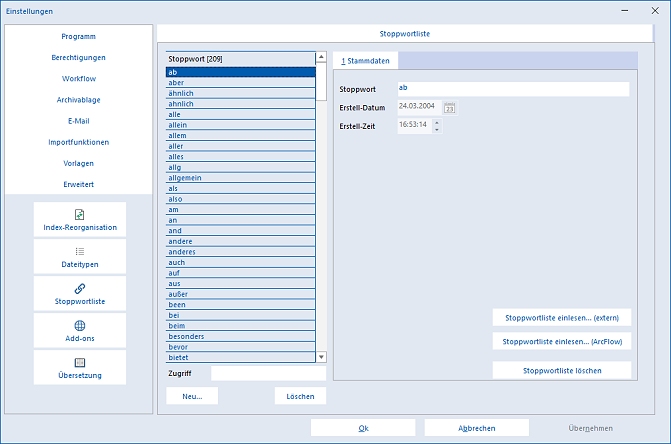Select the stop word 'anderes'
Screen dimensions: 671x444
point(241,252)
